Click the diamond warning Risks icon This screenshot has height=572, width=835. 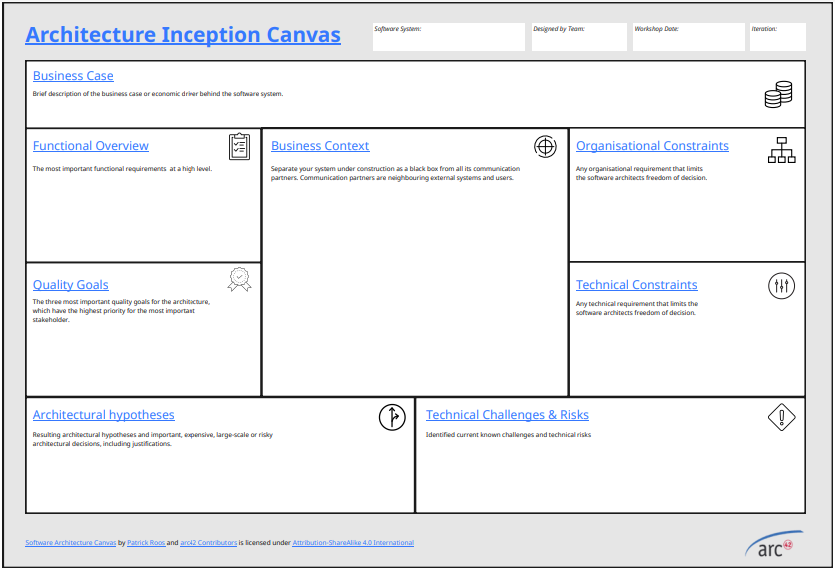[x=781, y=417]
